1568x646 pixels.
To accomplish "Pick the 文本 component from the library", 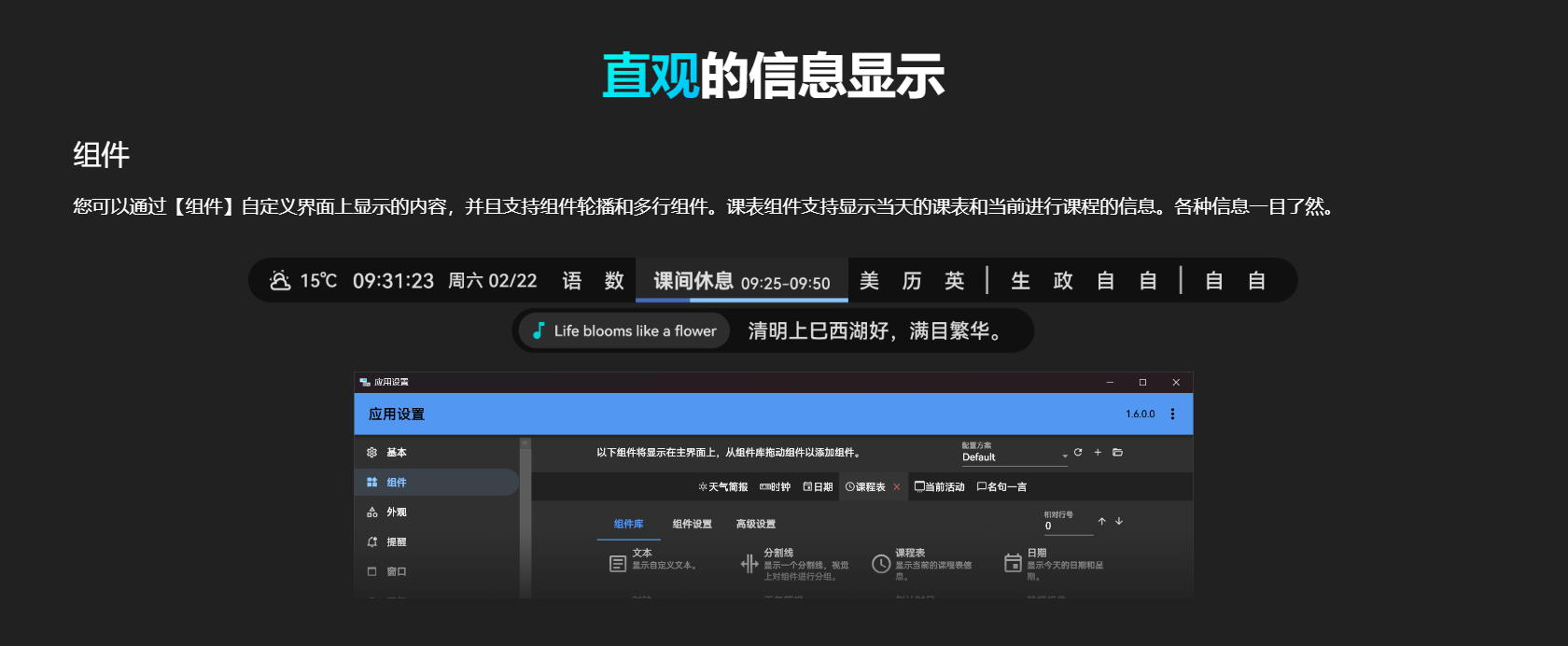I will pos(653,563).
